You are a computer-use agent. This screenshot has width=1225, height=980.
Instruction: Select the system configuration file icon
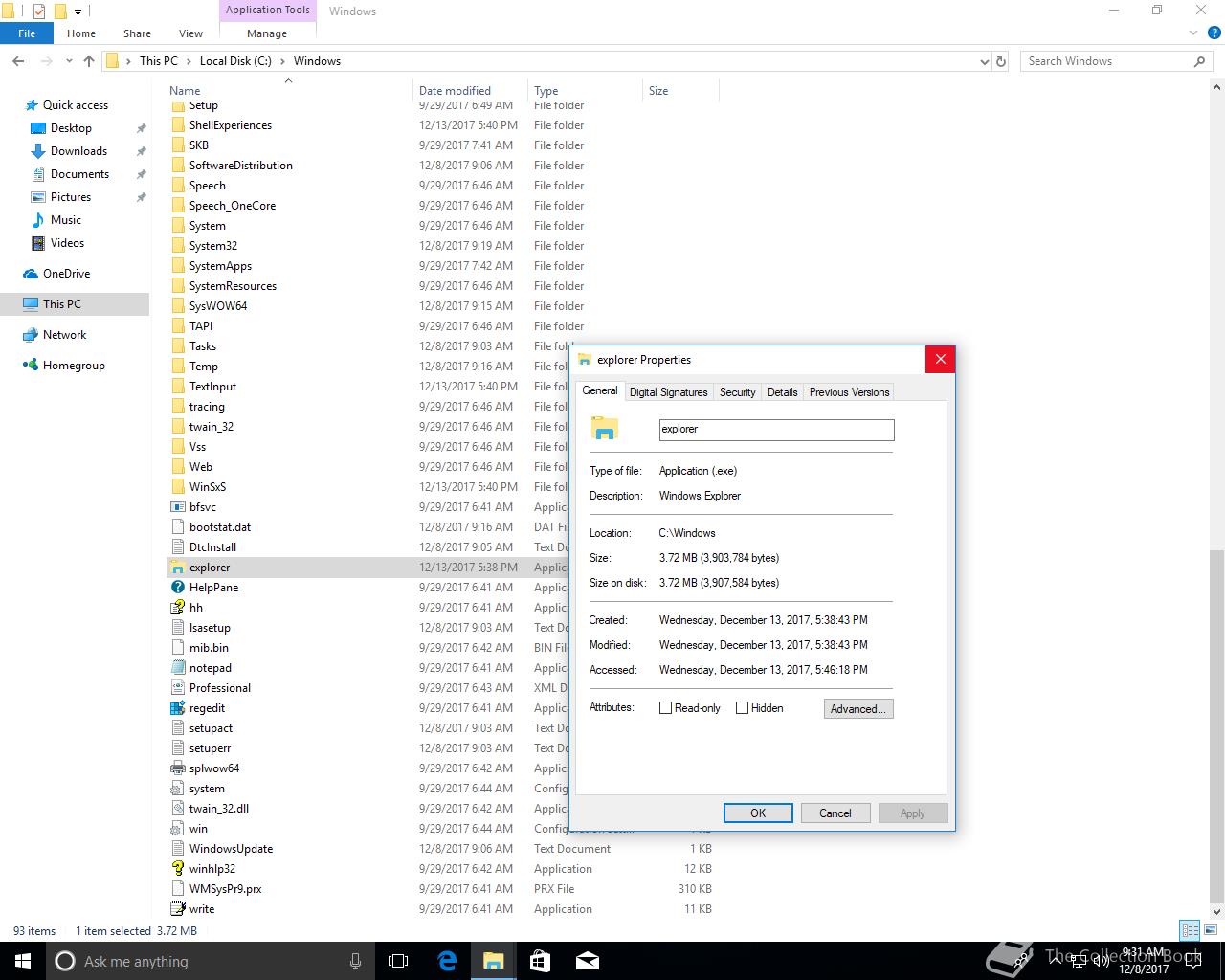pos(177,789)
